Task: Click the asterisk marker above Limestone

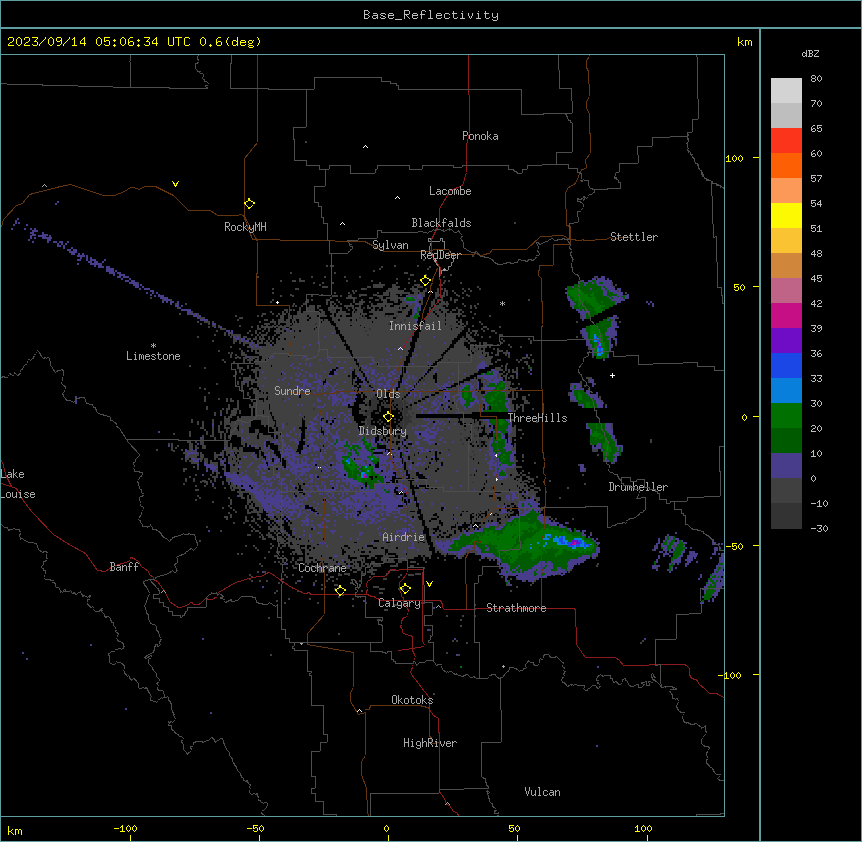Action: 153,346
